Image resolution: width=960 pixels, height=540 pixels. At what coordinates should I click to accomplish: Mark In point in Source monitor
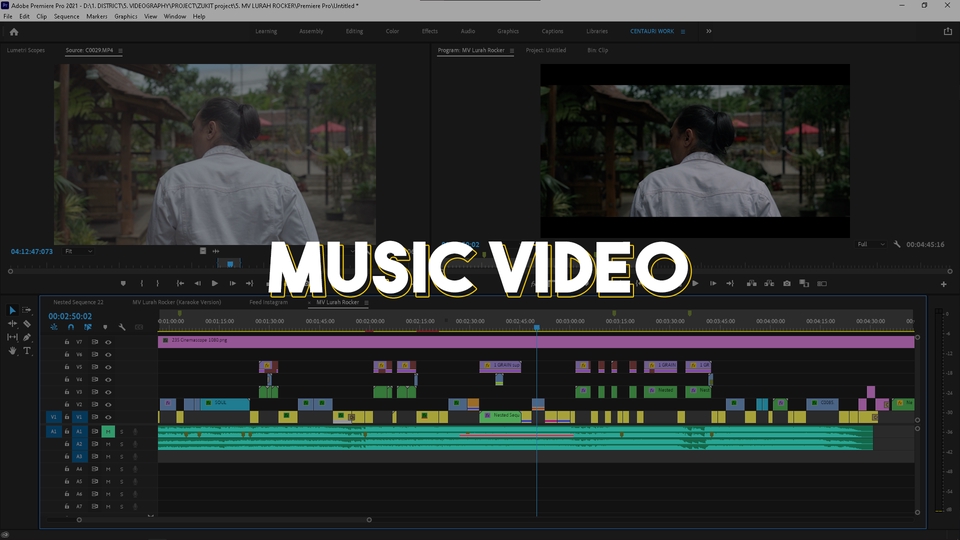click(x=141, y=283)
